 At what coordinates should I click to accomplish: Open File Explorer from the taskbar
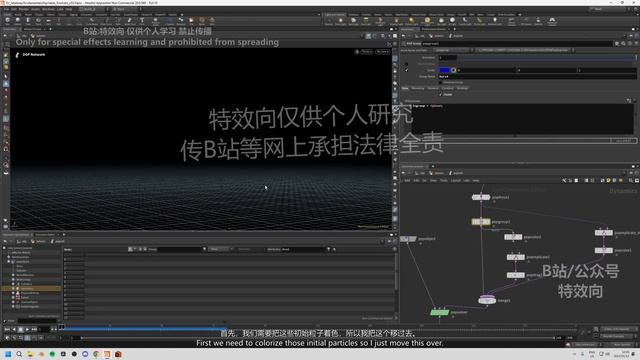(x=30, y=354)
